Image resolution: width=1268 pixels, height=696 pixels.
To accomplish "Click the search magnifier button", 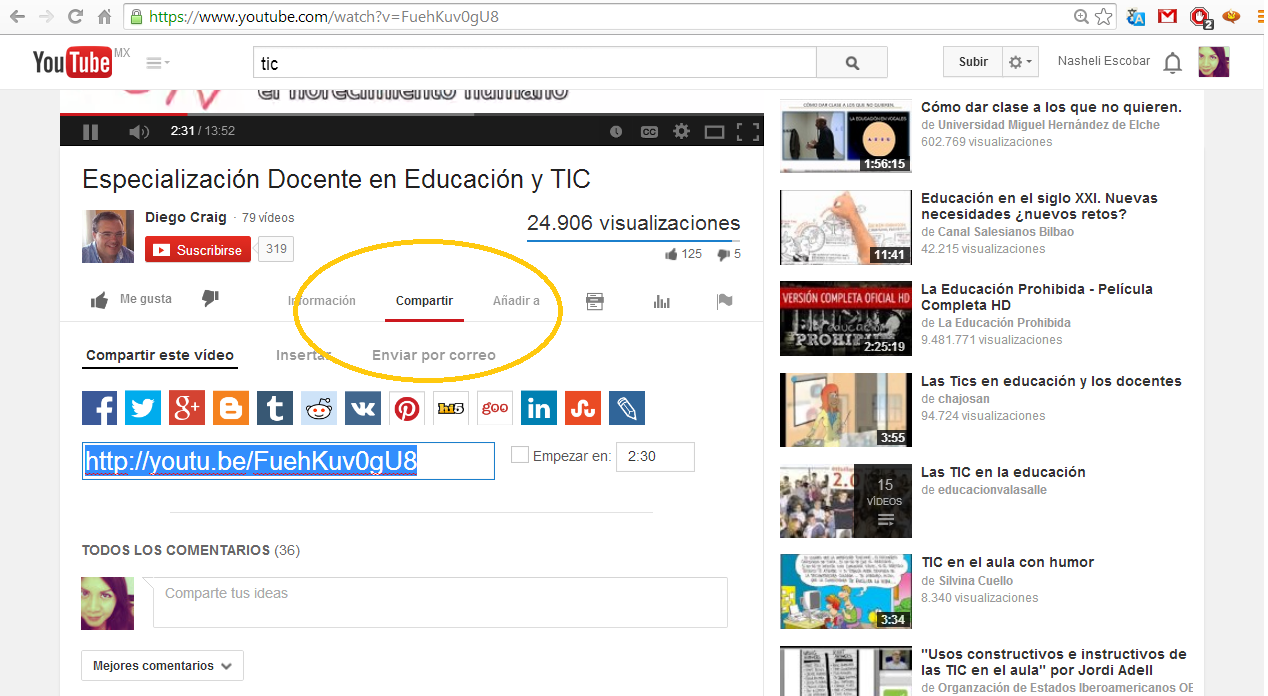I will (x=852, y=62).
